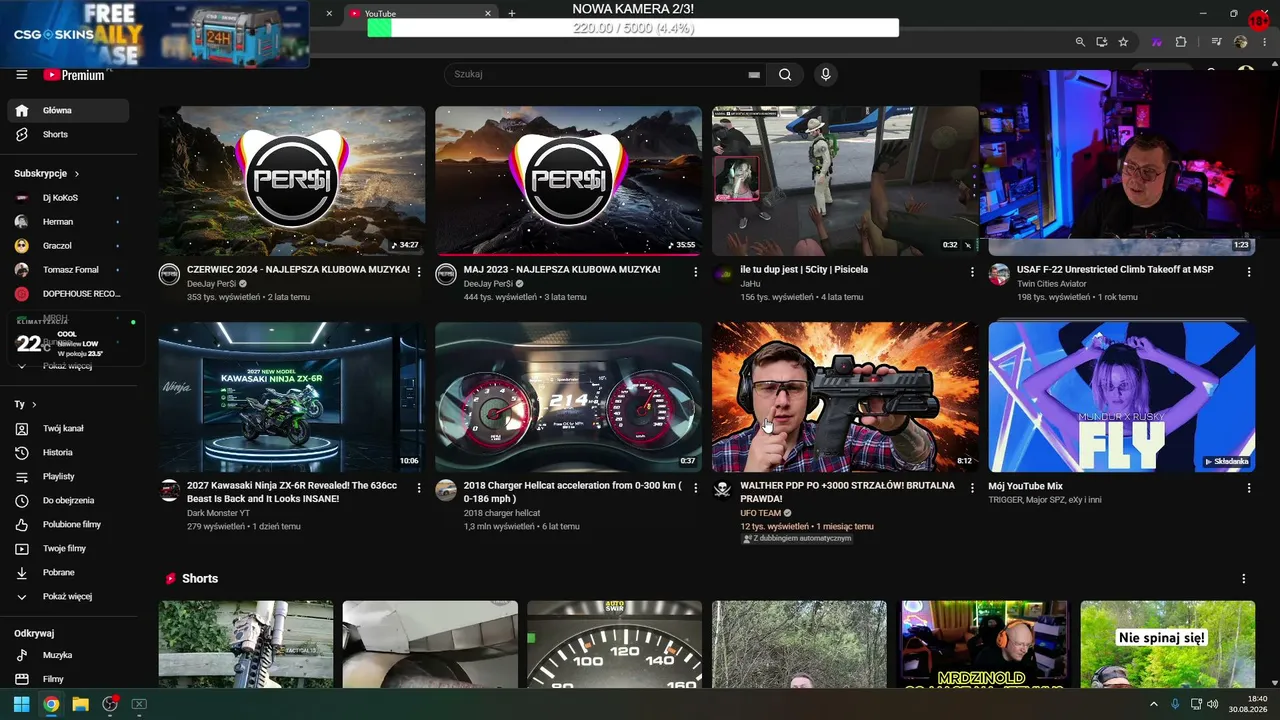Viewport: 1280px width, 720px height.
Task: Open Playlisty in sidebar
Action: point(68,476)
